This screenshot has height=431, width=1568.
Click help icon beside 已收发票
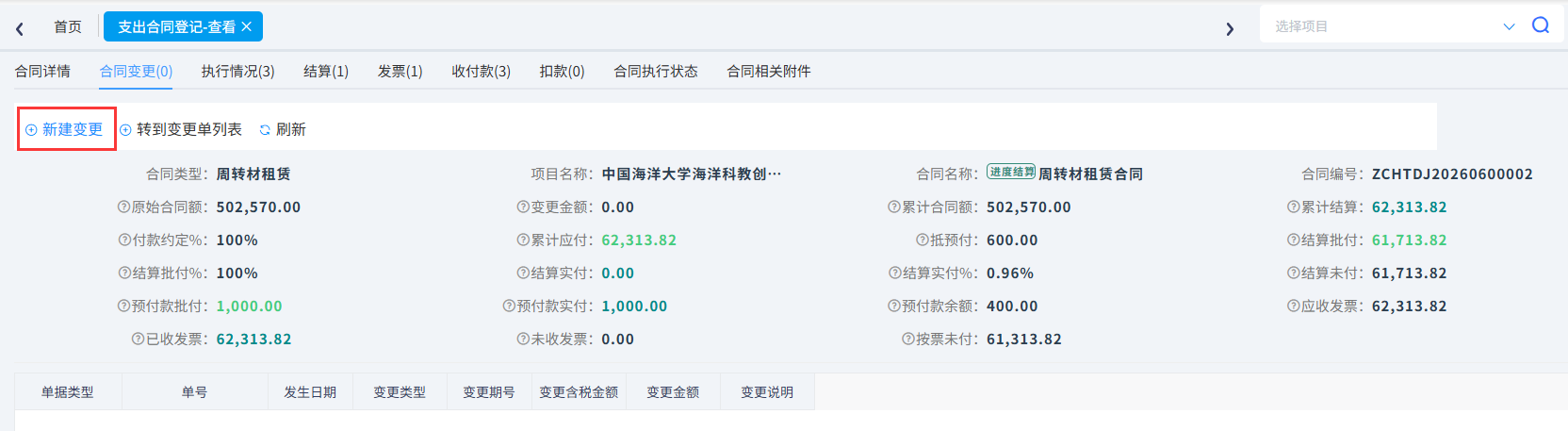[138, 339]
